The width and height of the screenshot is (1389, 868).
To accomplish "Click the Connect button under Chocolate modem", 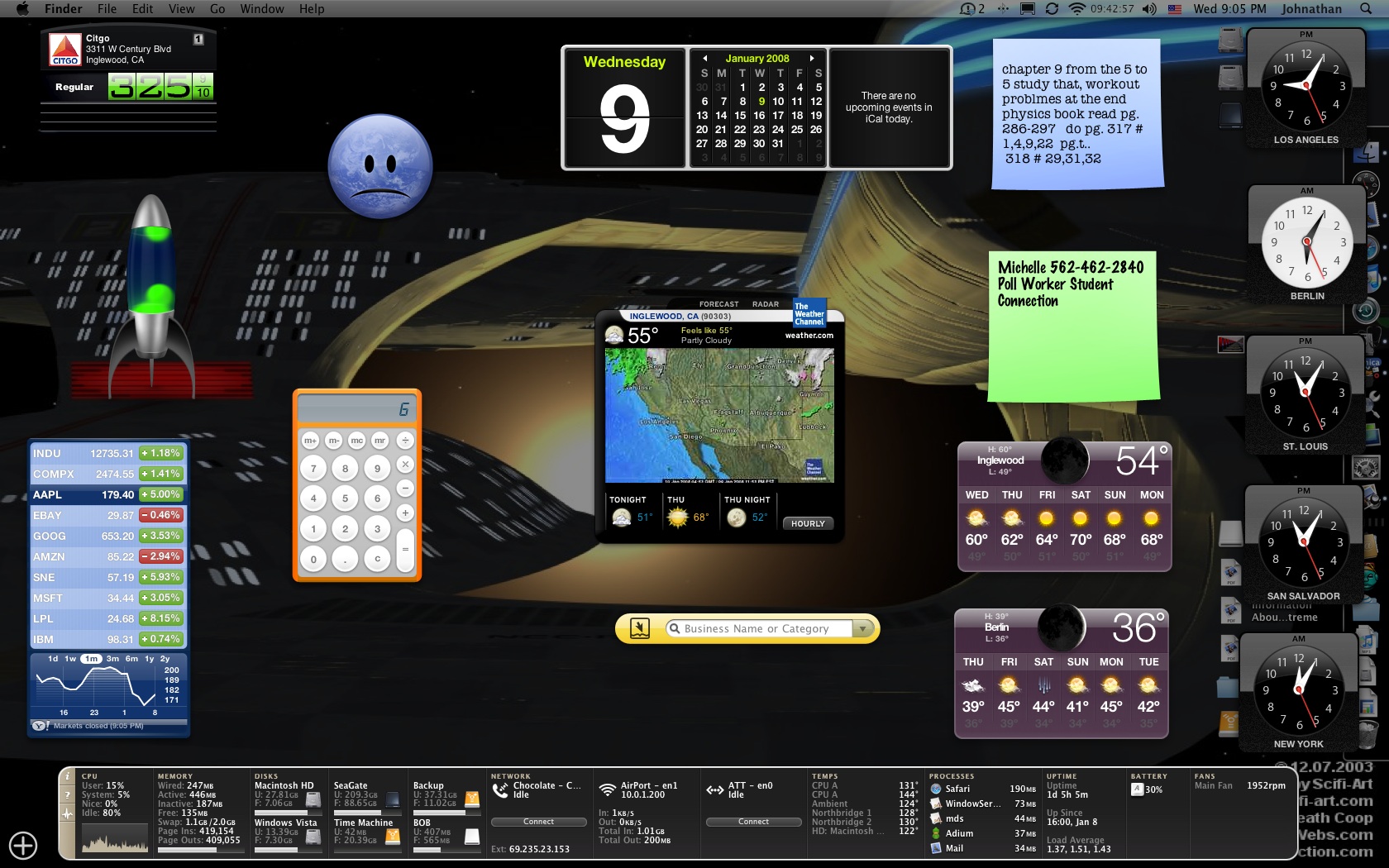I will (x=538, y=822).
